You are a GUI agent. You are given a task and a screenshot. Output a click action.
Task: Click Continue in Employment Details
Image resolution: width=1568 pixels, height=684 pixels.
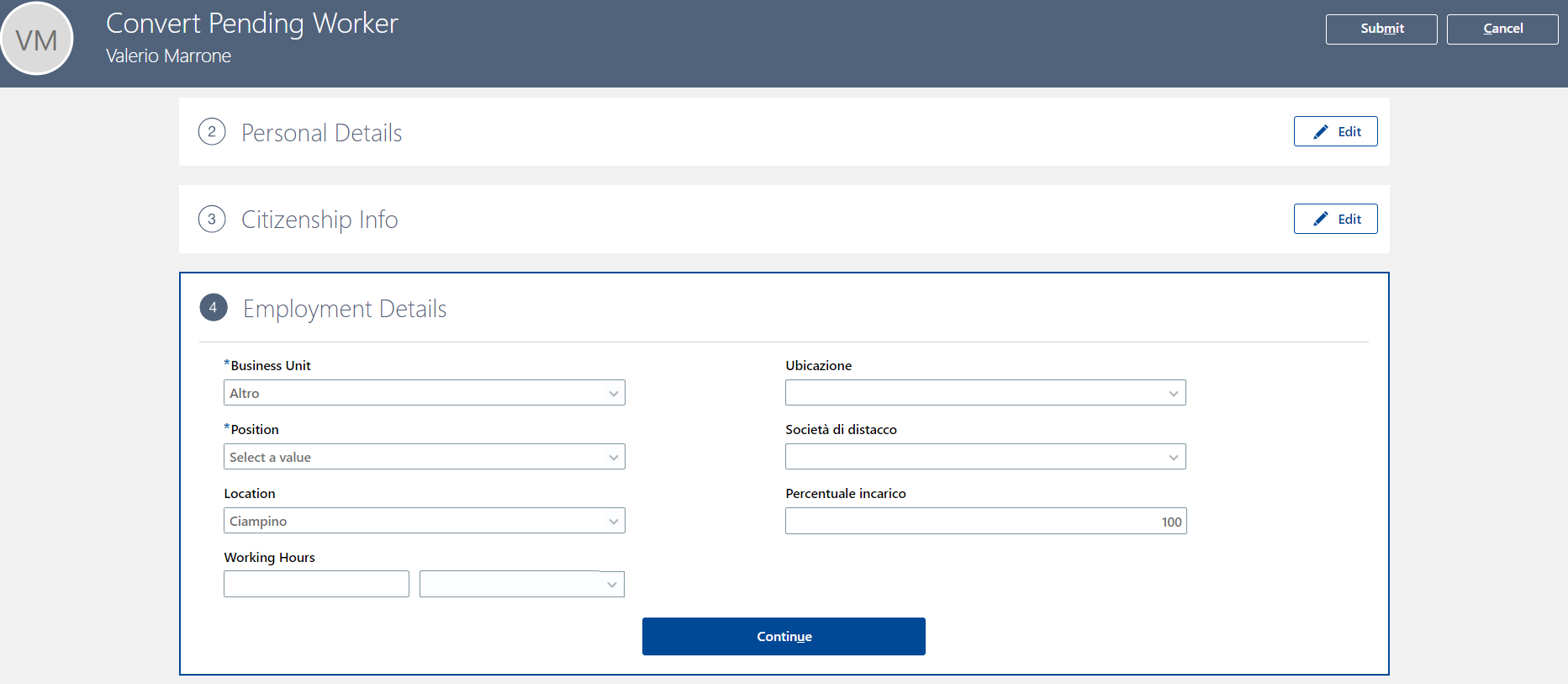point(784,636)
